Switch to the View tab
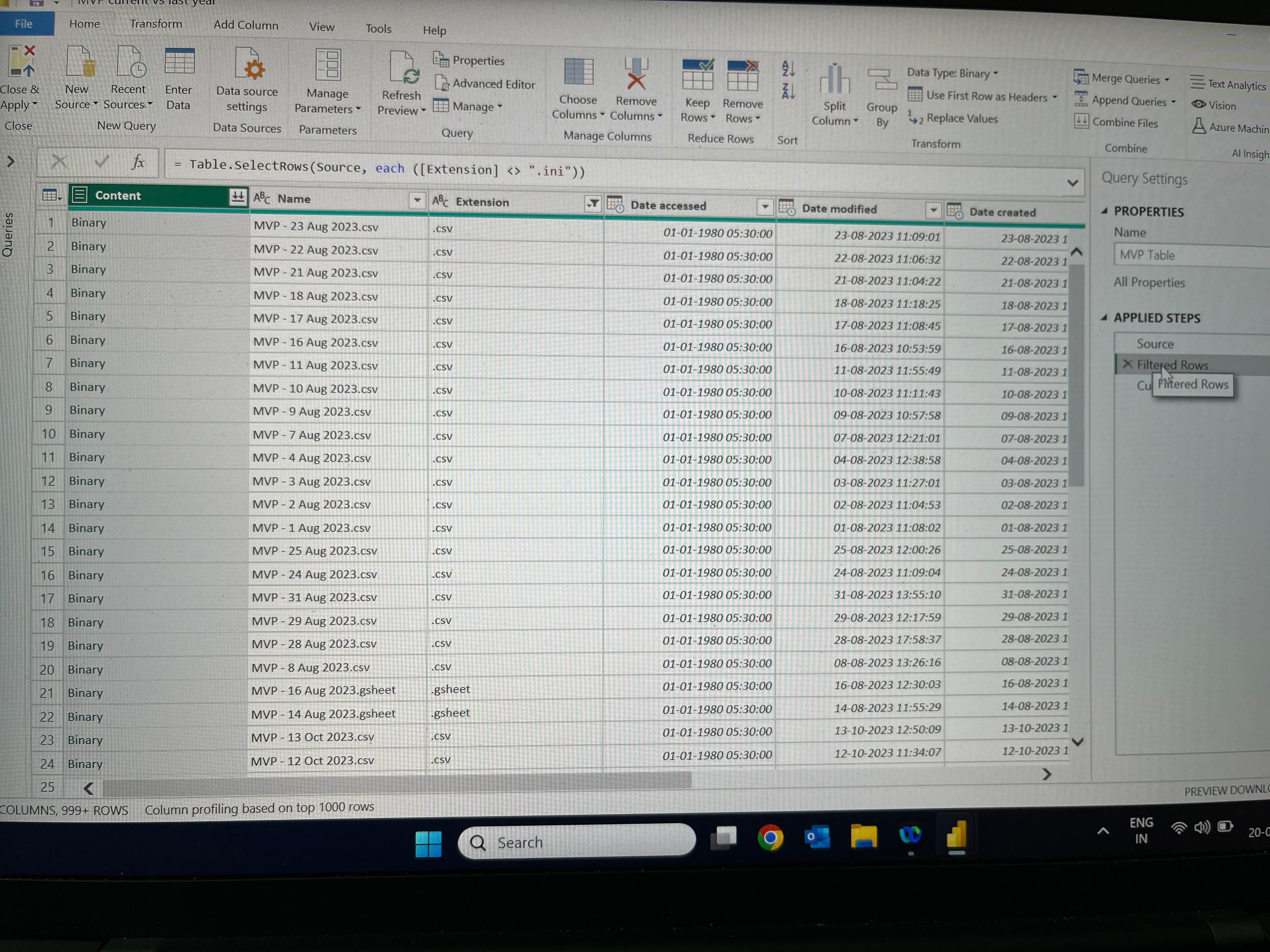The image size is (1270, 952). 322,26
